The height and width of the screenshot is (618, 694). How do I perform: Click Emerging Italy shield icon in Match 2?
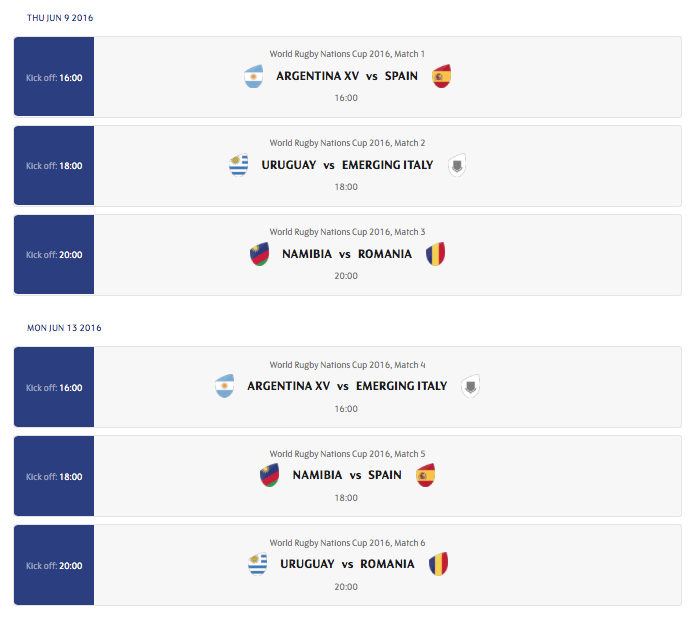tap(456, 166)
